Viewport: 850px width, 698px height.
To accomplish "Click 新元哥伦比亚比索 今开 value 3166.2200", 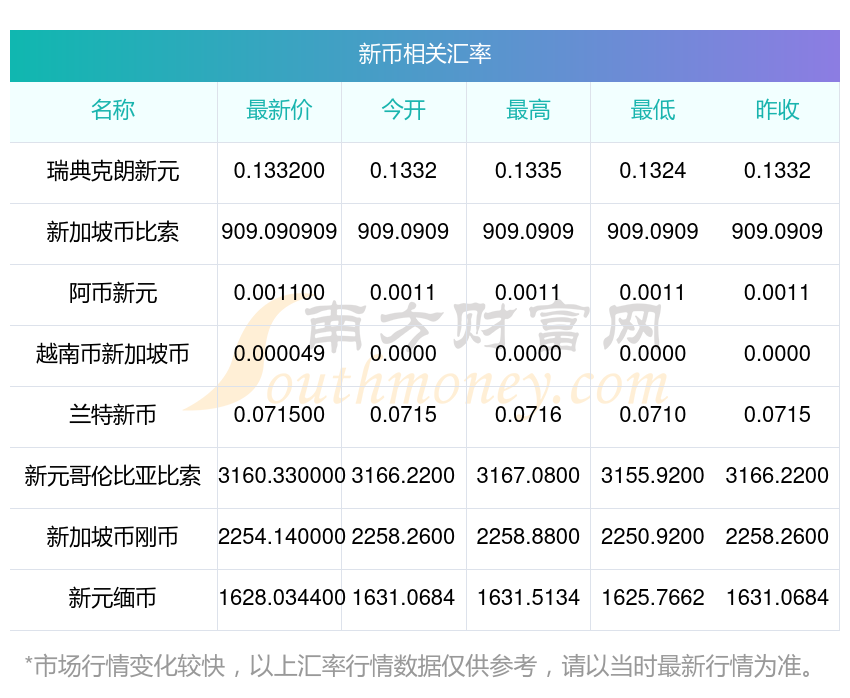I will pyautogui.click(x=403, y=476).
